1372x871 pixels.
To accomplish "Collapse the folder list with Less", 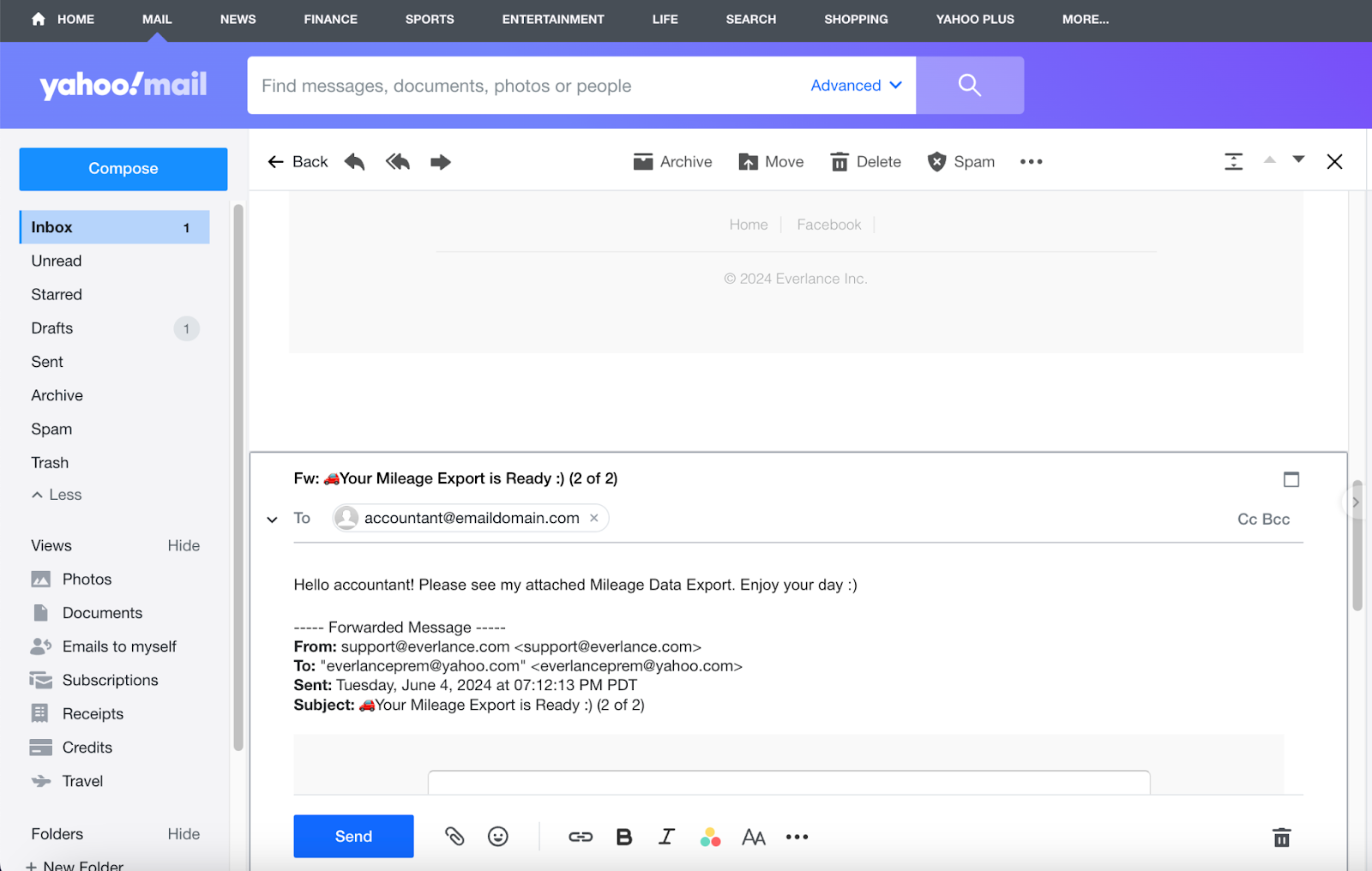I will [57, 495].
